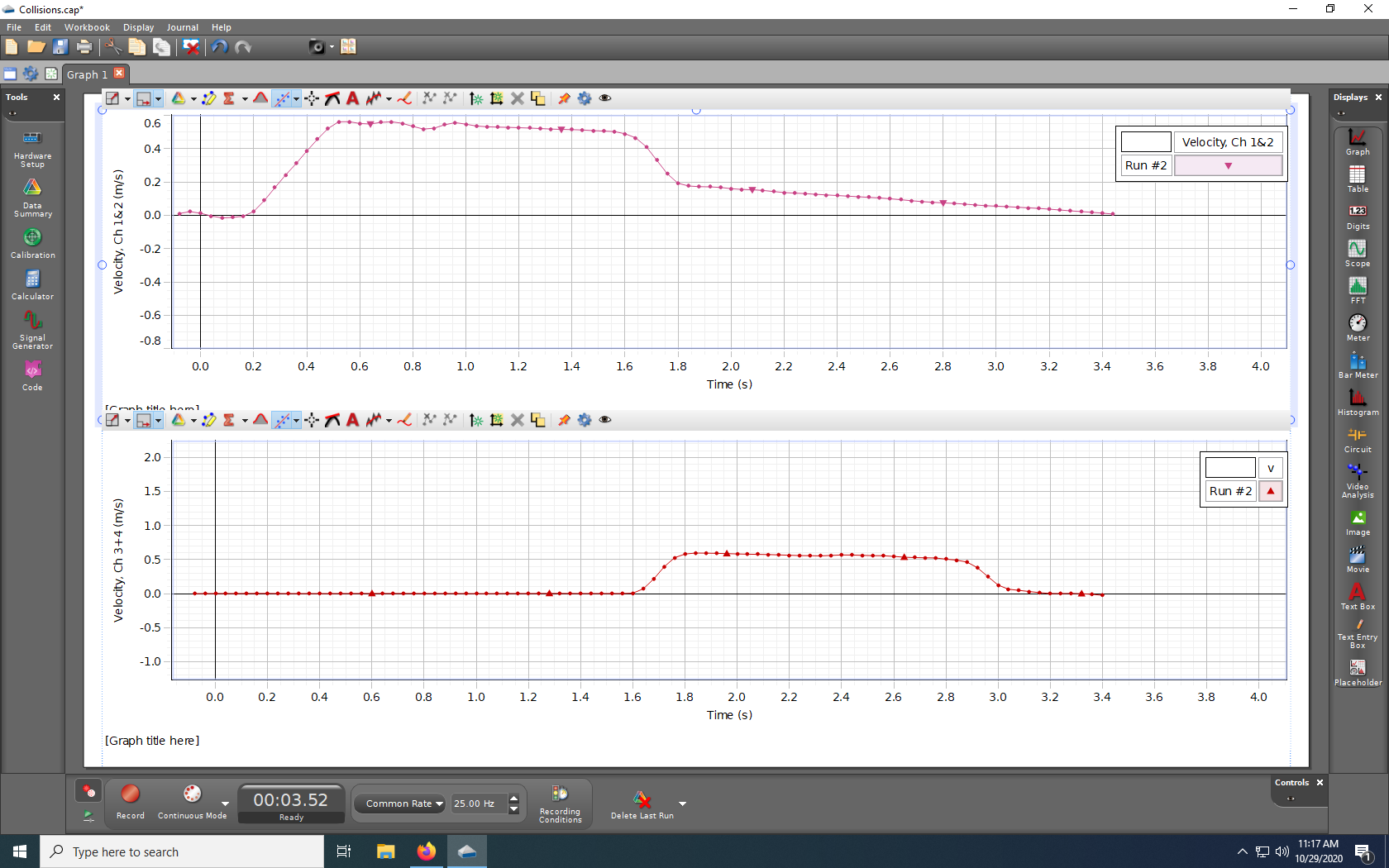Screen dimensions: 1389x868
Task: Open the Common Rate dropdown
Action: (403, 804)
